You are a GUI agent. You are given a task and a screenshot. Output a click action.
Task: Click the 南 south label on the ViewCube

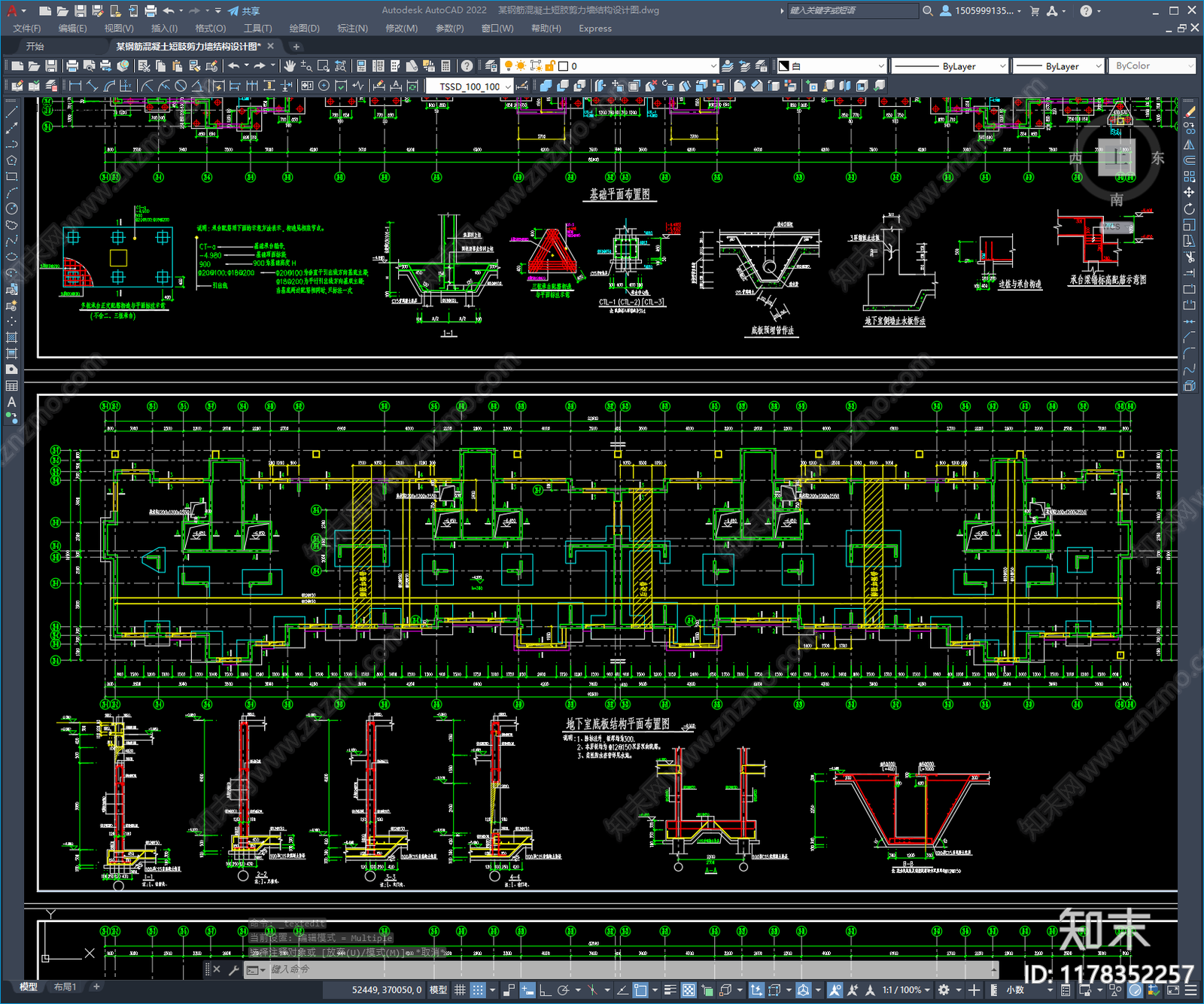point(1117,200)
